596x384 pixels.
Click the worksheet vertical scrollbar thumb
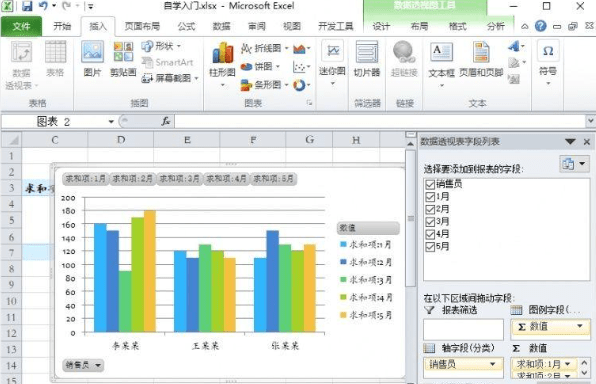(411, 218)
